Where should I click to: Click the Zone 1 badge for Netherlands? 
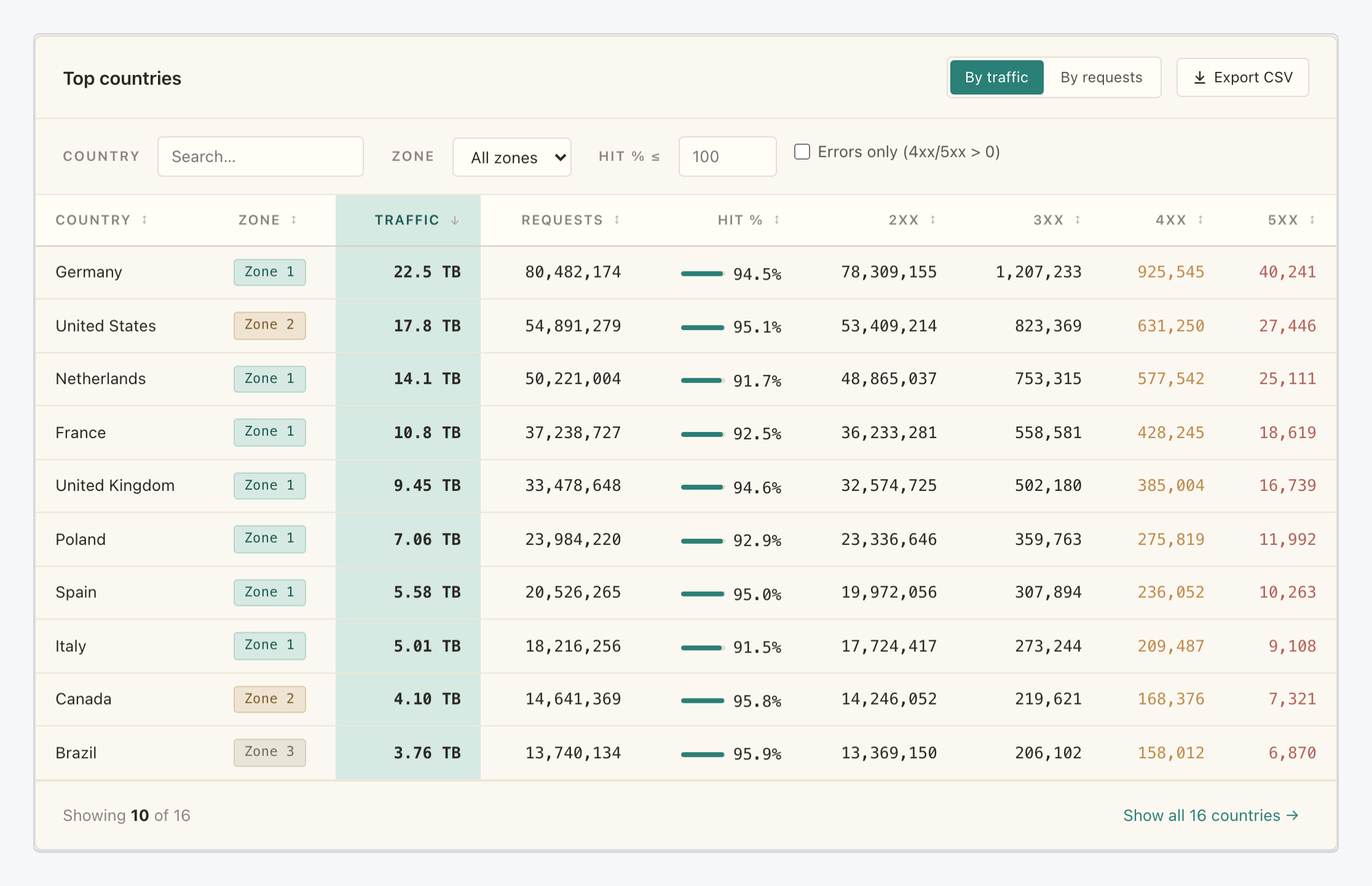pos(270,379)
